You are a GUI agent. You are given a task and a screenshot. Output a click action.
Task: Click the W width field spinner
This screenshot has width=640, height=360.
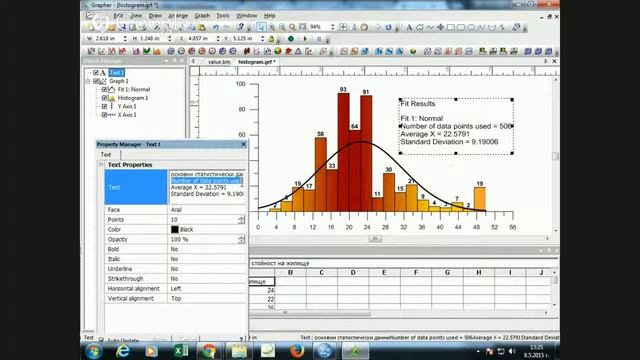[x=125, y=39]
